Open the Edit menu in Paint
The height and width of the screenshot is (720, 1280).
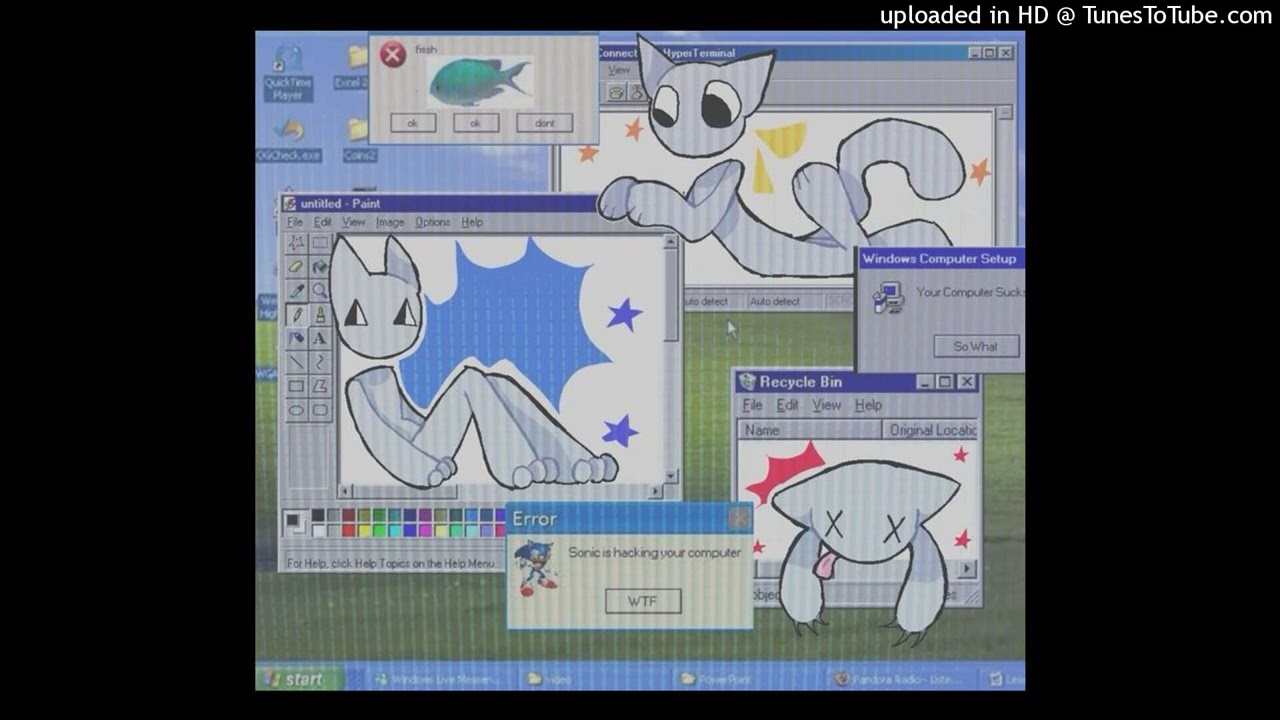tap(322, 222)
